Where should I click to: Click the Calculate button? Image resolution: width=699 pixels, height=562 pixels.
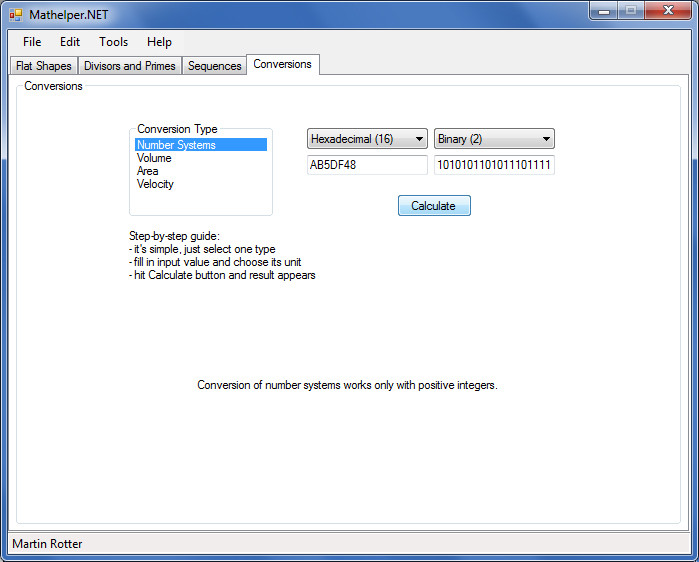pos(434,205)
